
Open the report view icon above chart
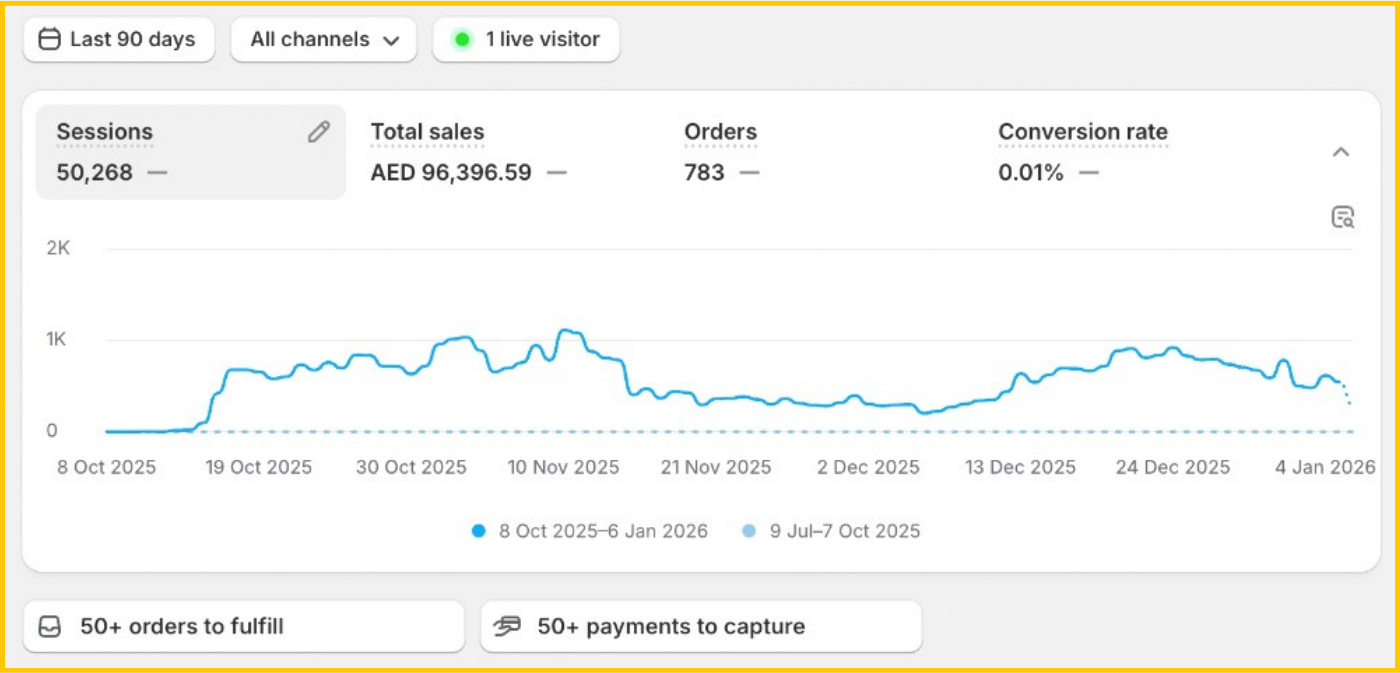[1342, 217]
